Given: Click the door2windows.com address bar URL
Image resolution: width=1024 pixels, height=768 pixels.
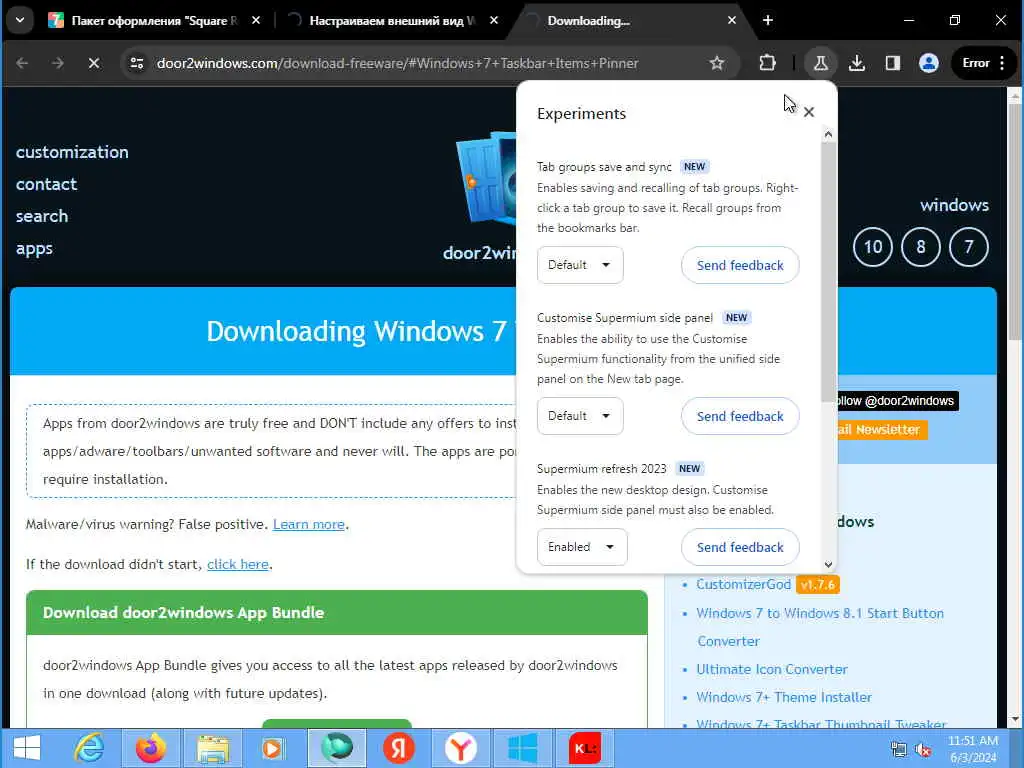Looking at the screenshot, I should coord(397,63).
